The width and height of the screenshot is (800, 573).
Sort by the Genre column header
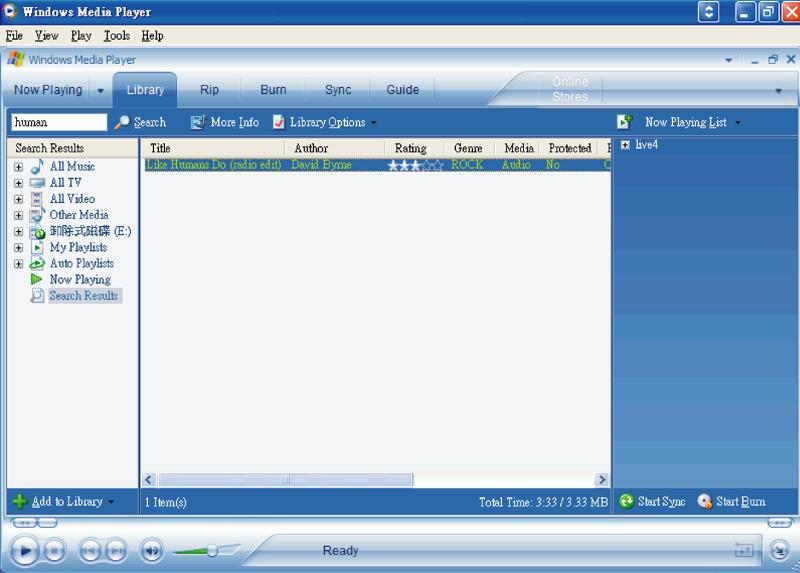(469, 148)
